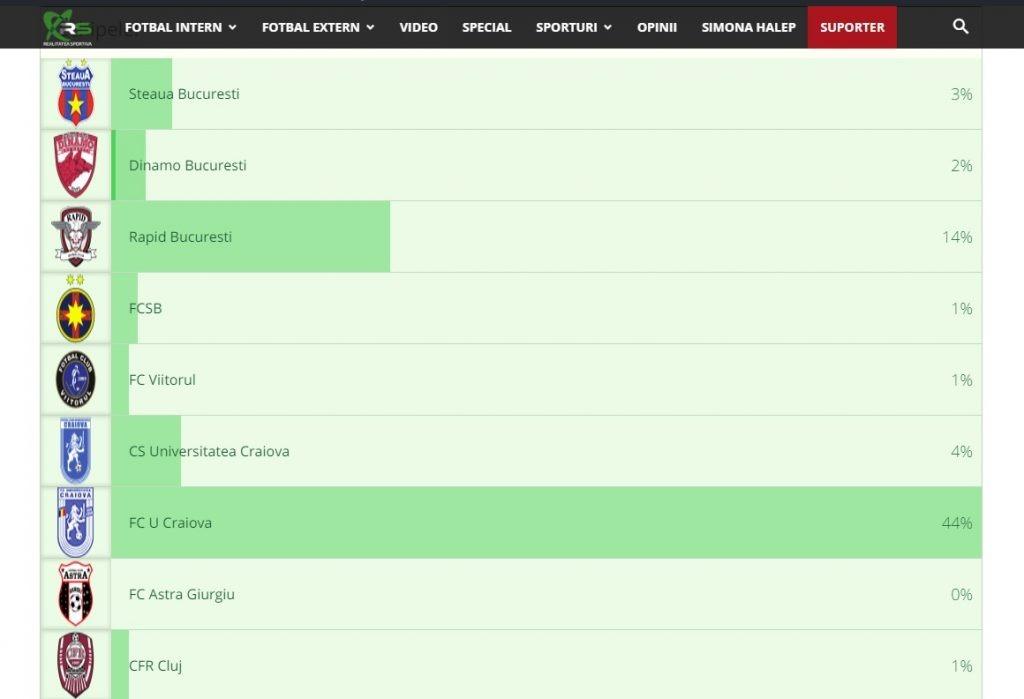The width and height of the screenshot is (1024, 699).
Task: Click the 4% result for CS Universitatea
Action: coord(961,451)
